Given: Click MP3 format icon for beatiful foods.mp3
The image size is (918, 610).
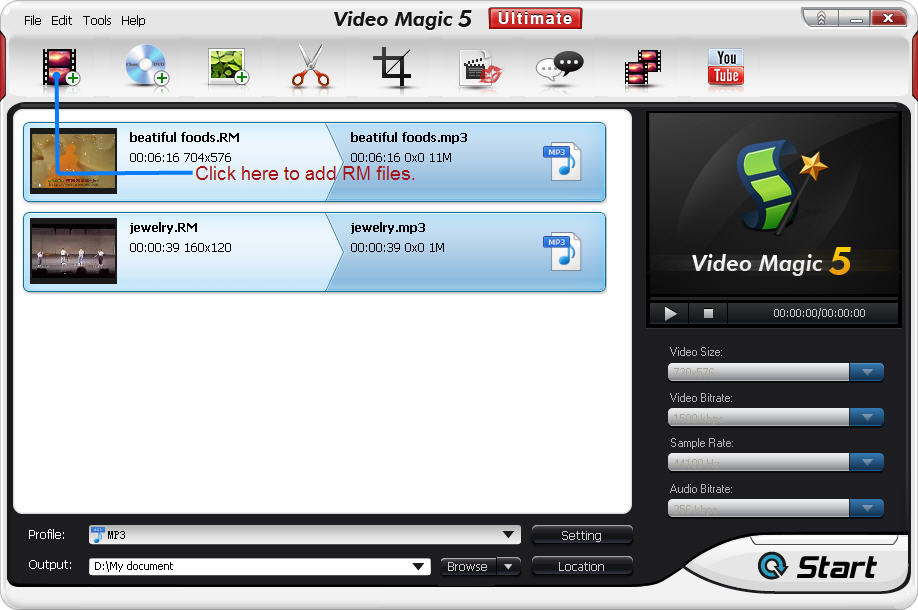Looking at the screenshot, I should tap(562, 162).
